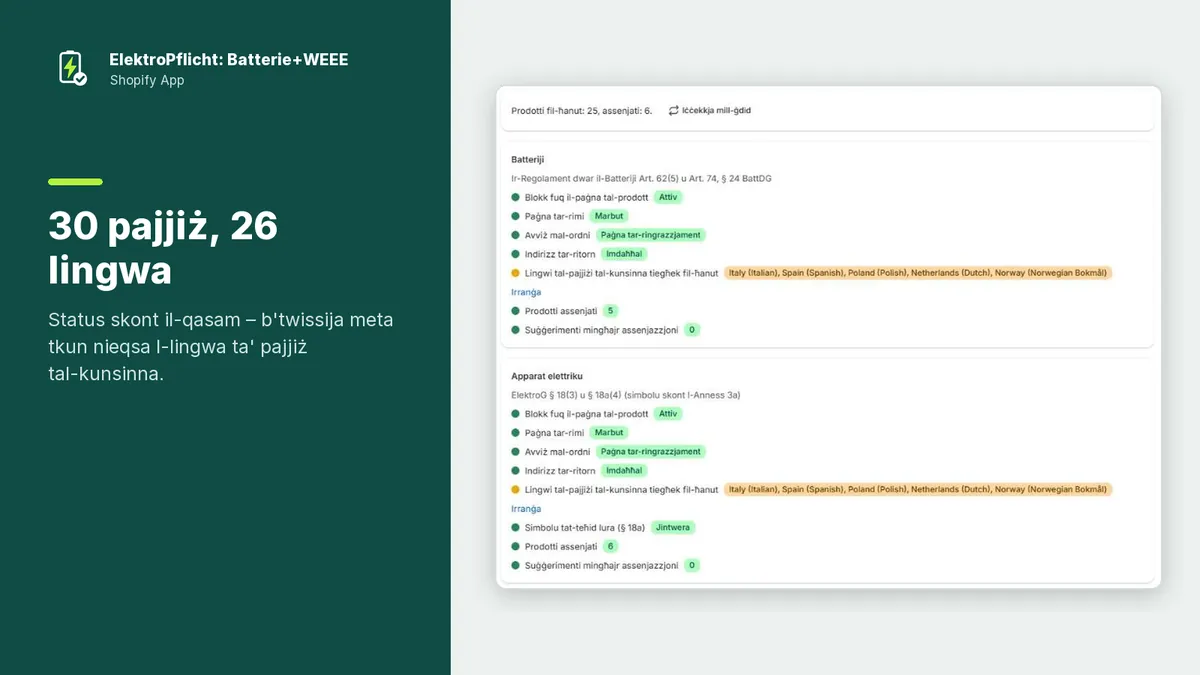The width and height of the screenshot is (1200, 675).
Task: Click the Marbut badge under Apparat elettriku
Action: [x=608, y=433]
